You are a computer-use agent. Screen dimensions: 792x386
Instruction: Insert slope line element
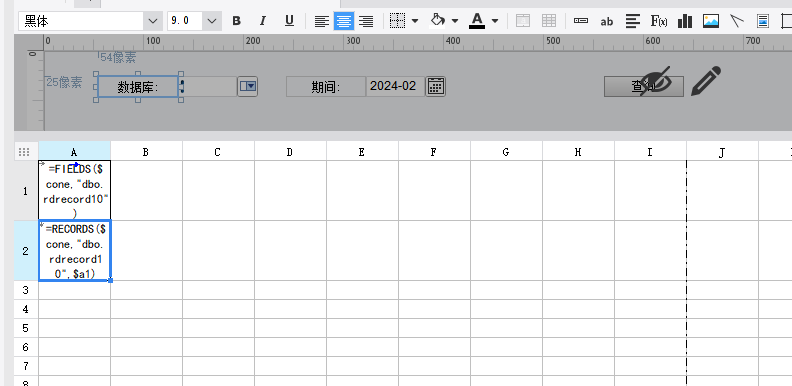737,21
